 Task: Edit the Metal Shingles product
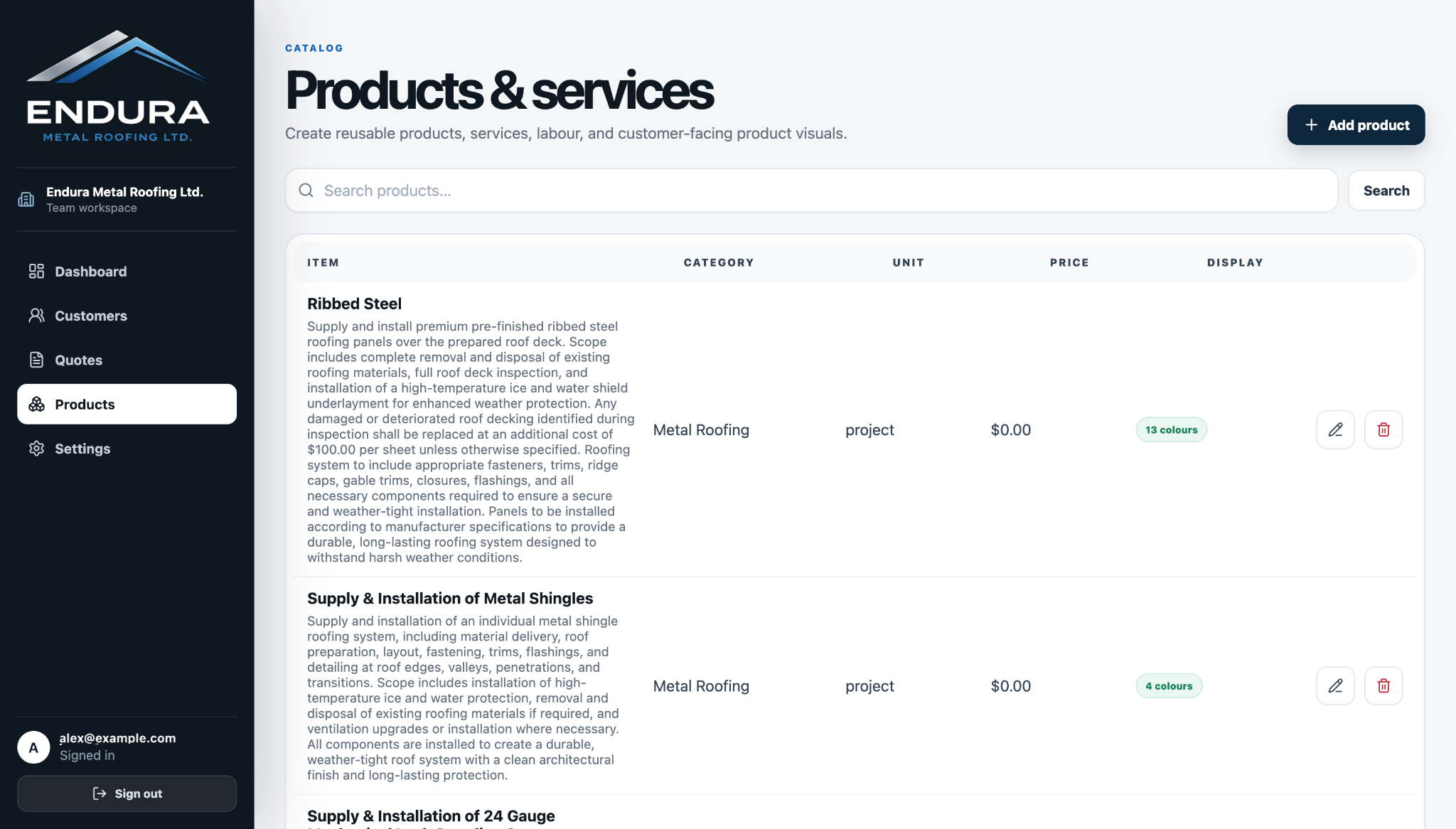click(x=1335, y=686)
